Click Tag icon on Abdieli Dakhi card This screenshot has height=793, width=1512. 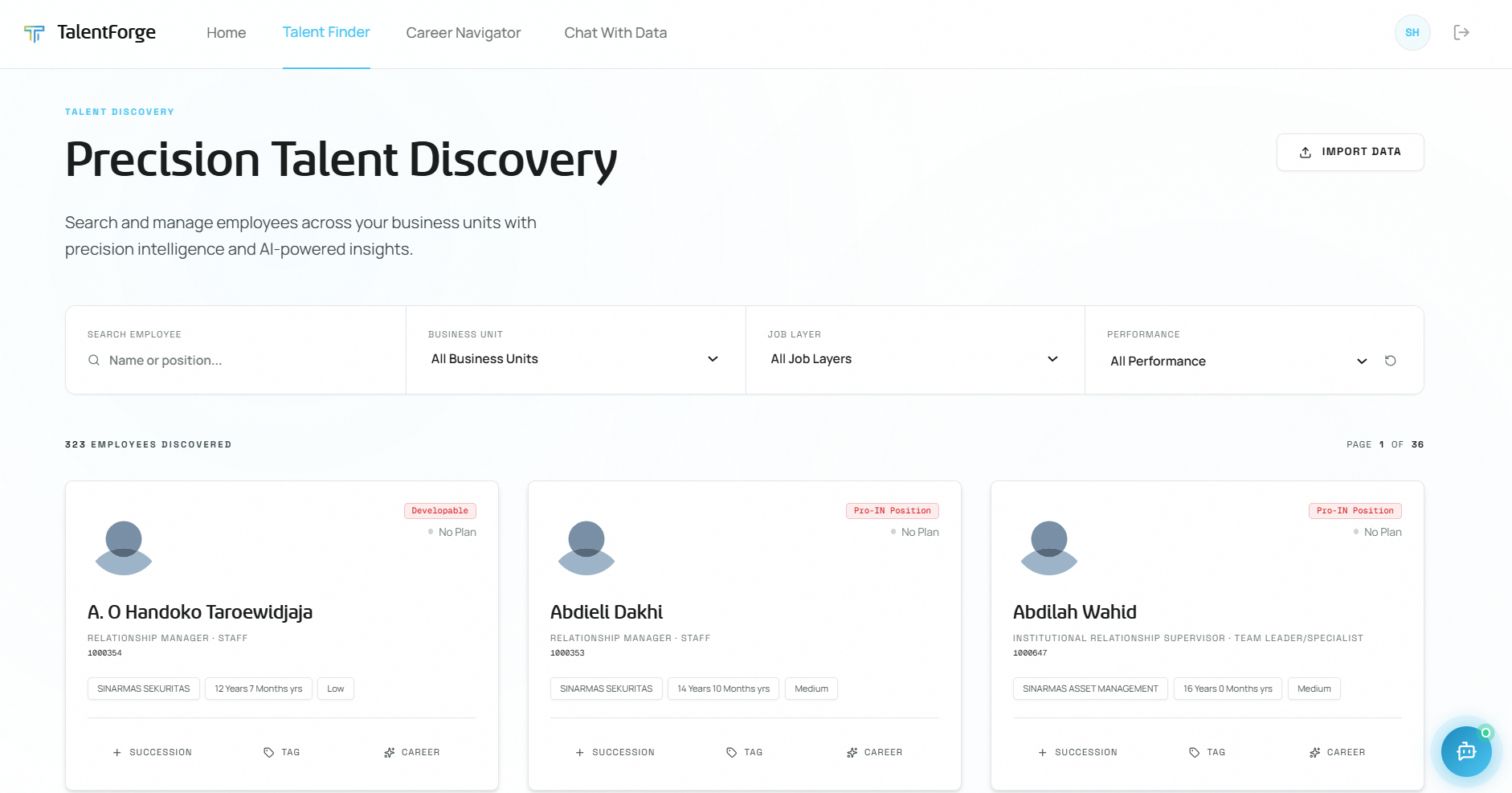pos(731,753)
